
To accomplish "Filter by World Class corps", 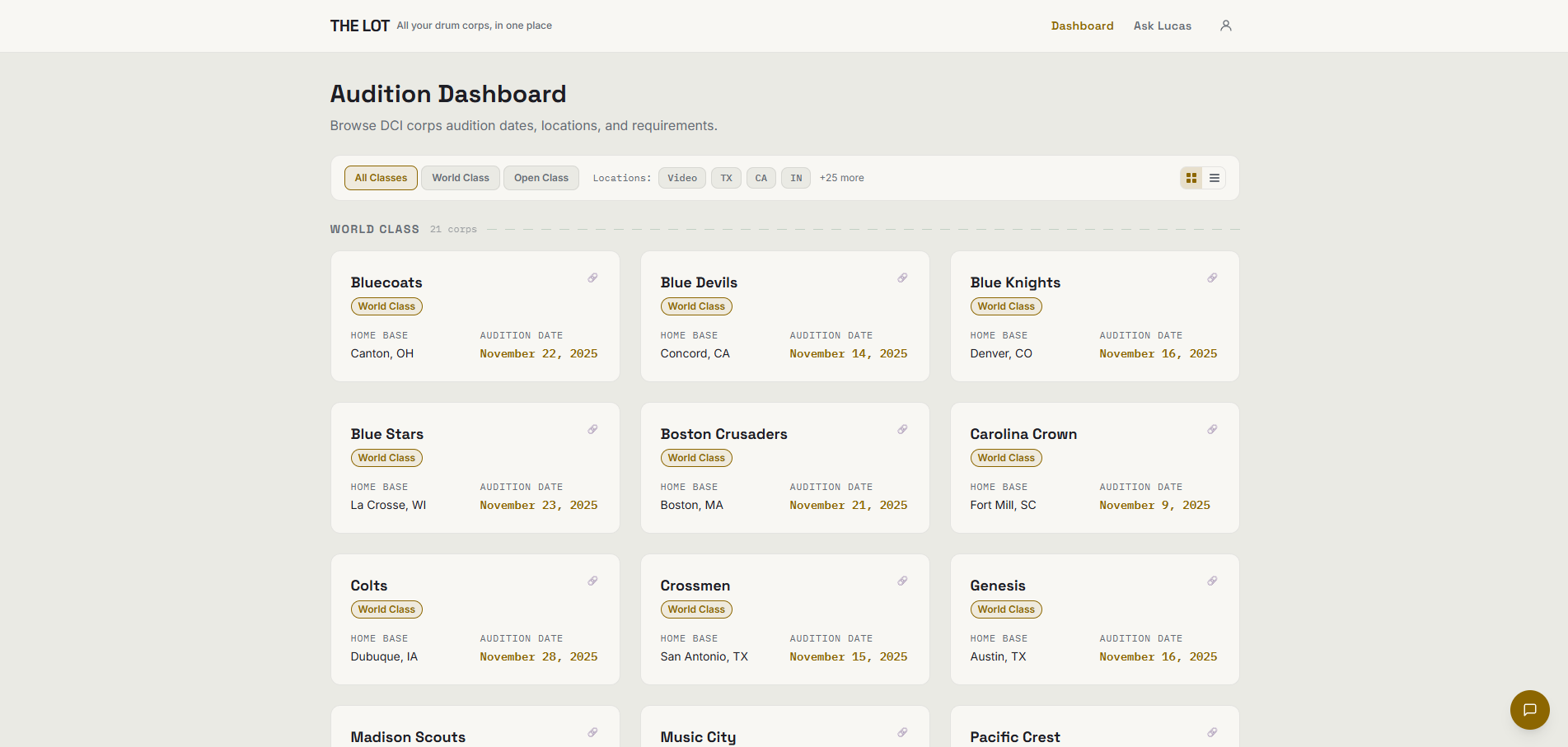I will pos(461,178).
